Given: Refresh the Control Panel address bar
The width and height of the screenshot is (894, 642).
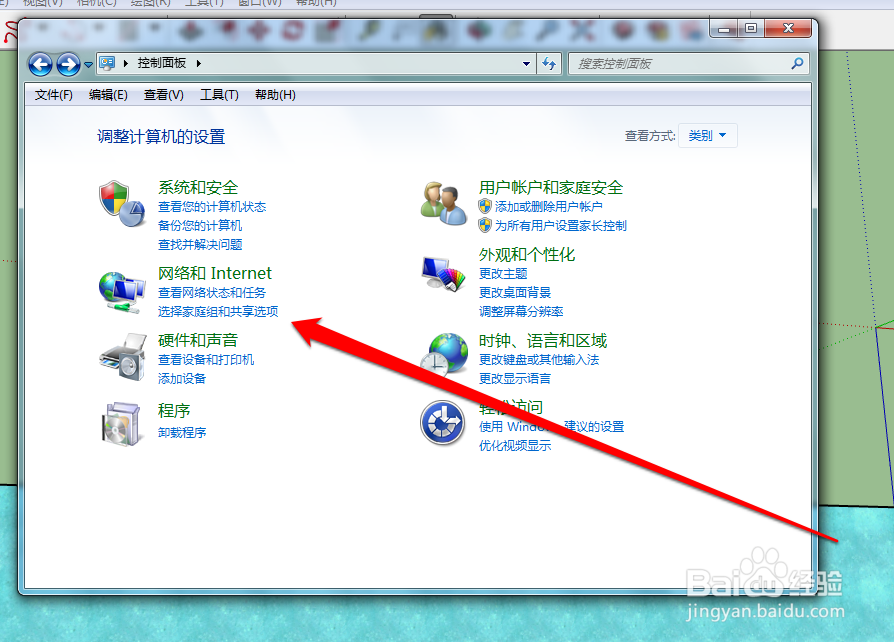Looking at the screenshot, I should (549, 63).
